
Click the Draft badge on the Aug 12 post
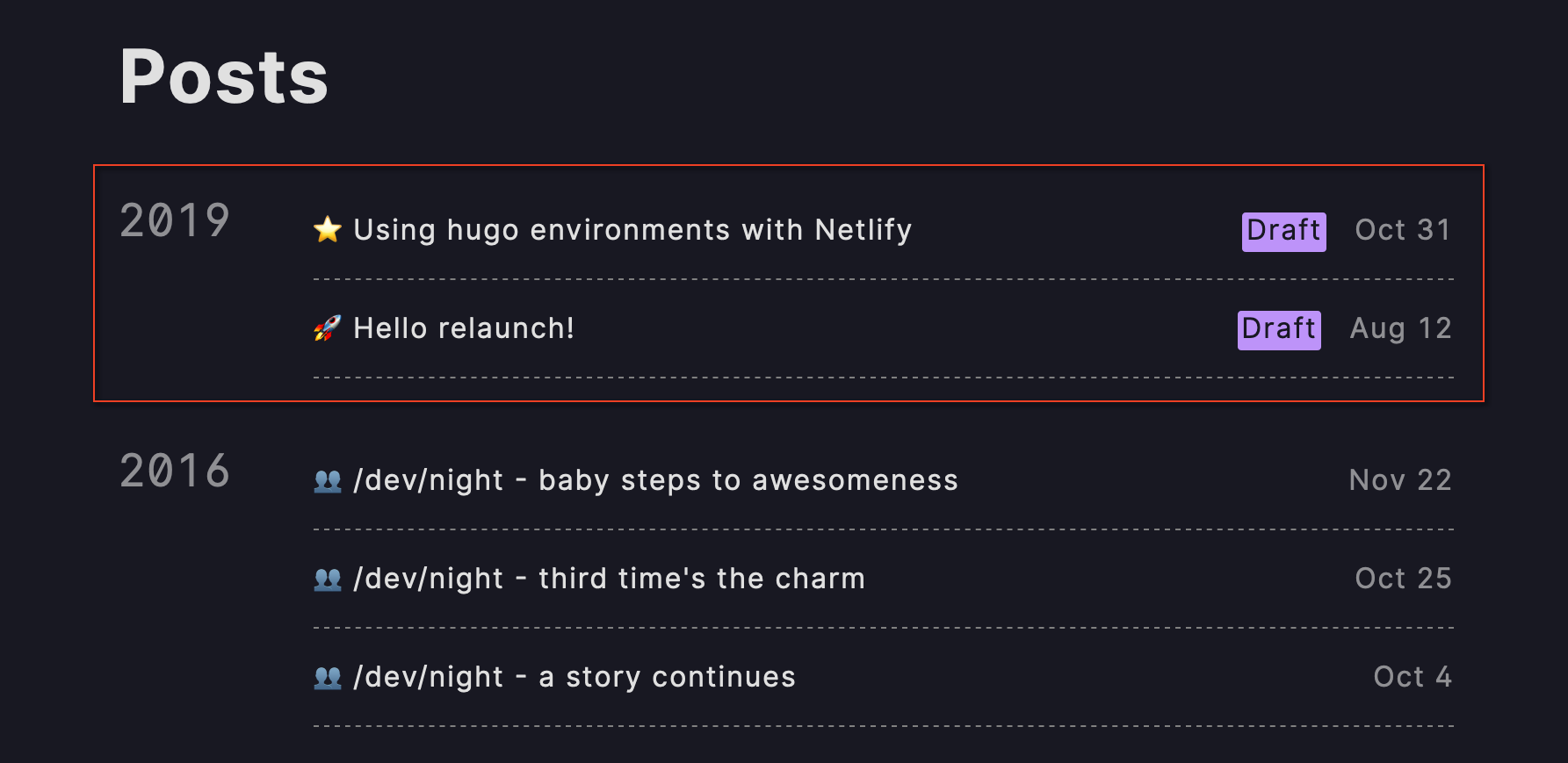(x=1279, y=330)
